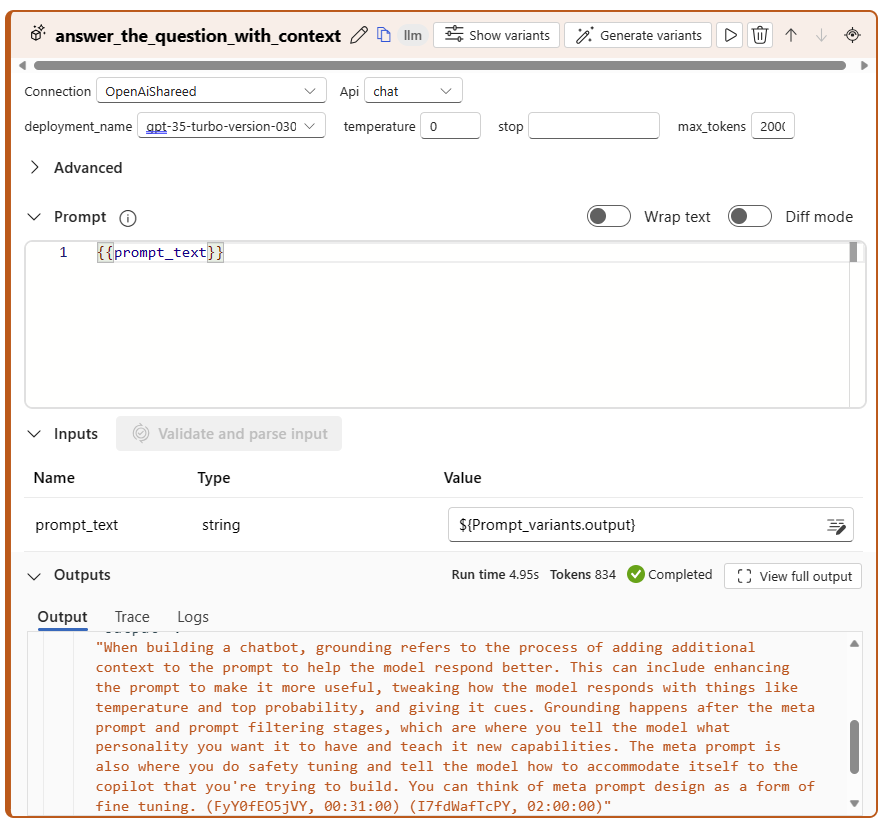Click edit icon in prompt_text value field
The image size is (883, 832).
pyautogui.click(x=836, y=525)
